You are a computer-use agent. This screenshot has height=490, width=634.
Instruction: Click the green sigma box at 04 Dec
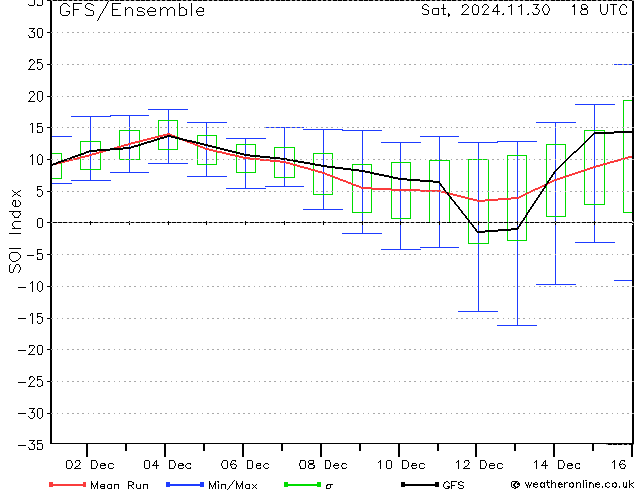point(168,135)
